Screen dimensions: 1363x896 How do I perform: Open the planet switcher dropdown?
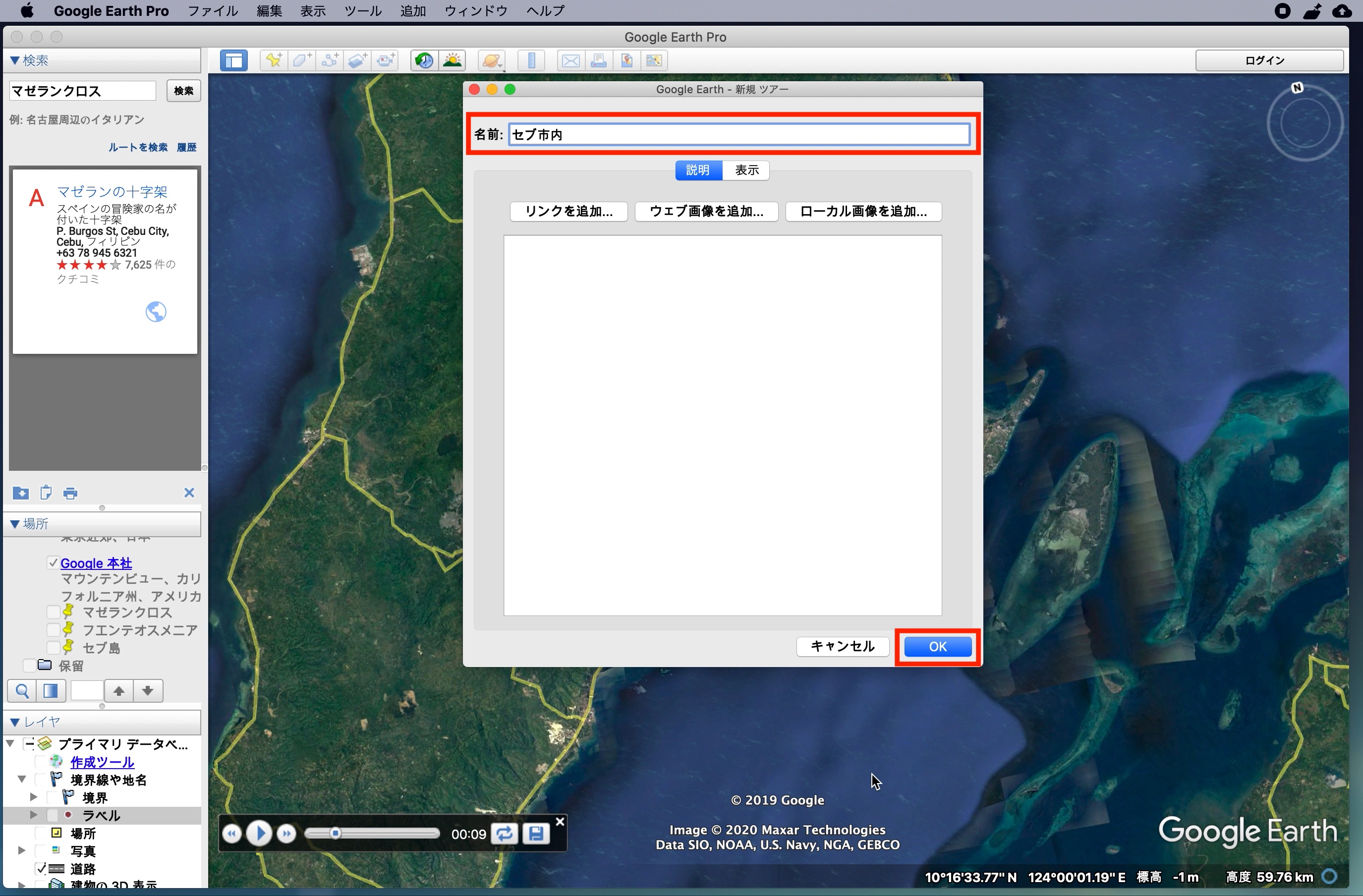(x=492, y=60)
